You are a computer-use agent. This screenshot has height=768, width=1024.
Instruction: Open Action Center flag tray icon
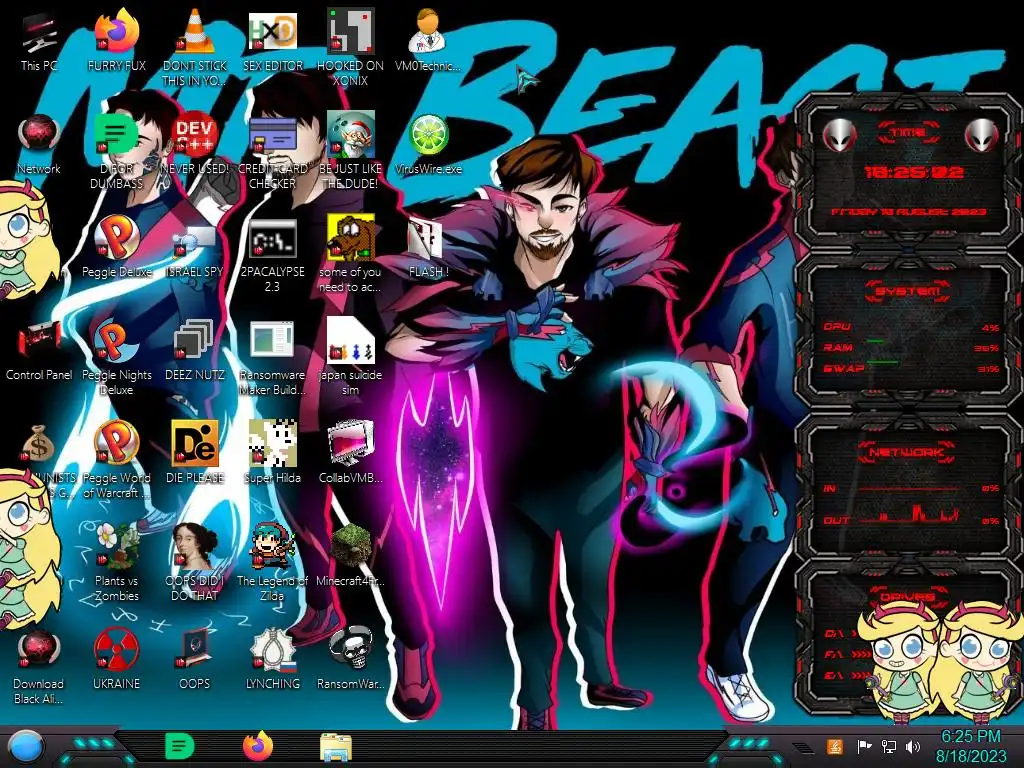[865, 747]
